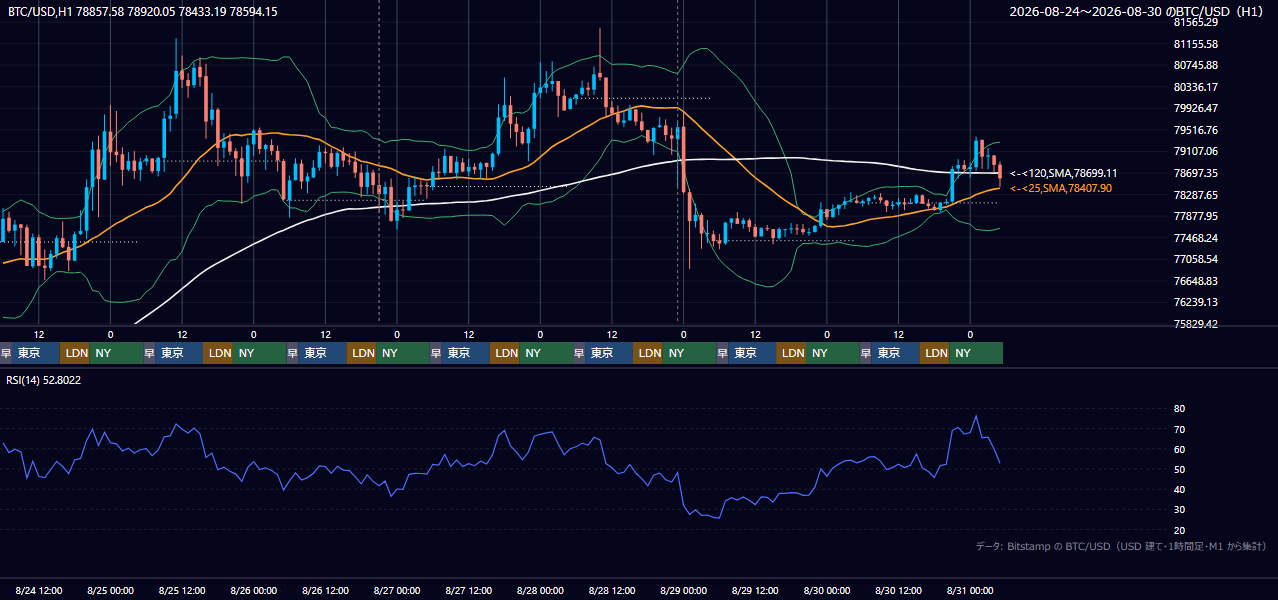The image size is (1278, 600).
Task: Click the Bitstamp data source credit text
Action: 1121,547
